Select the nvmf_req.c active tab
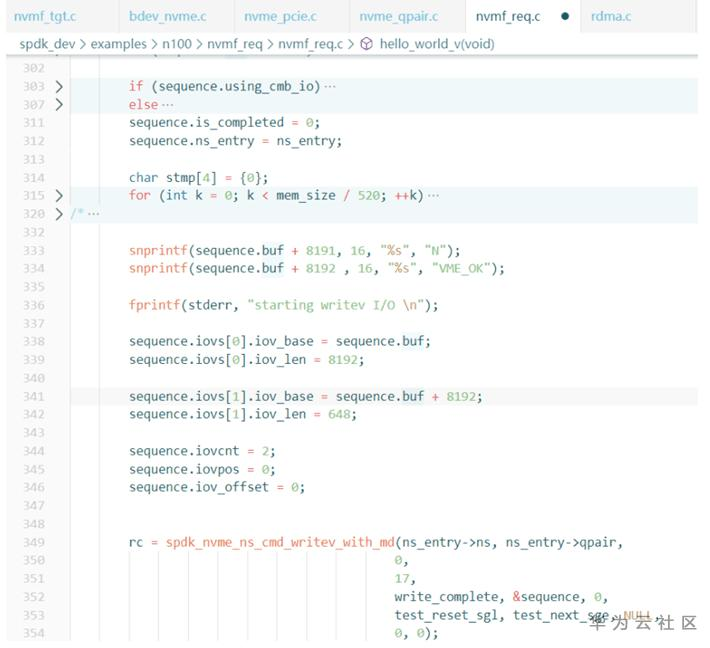The height and width of the screenshot is (648, 710). [x=508, y=17]
